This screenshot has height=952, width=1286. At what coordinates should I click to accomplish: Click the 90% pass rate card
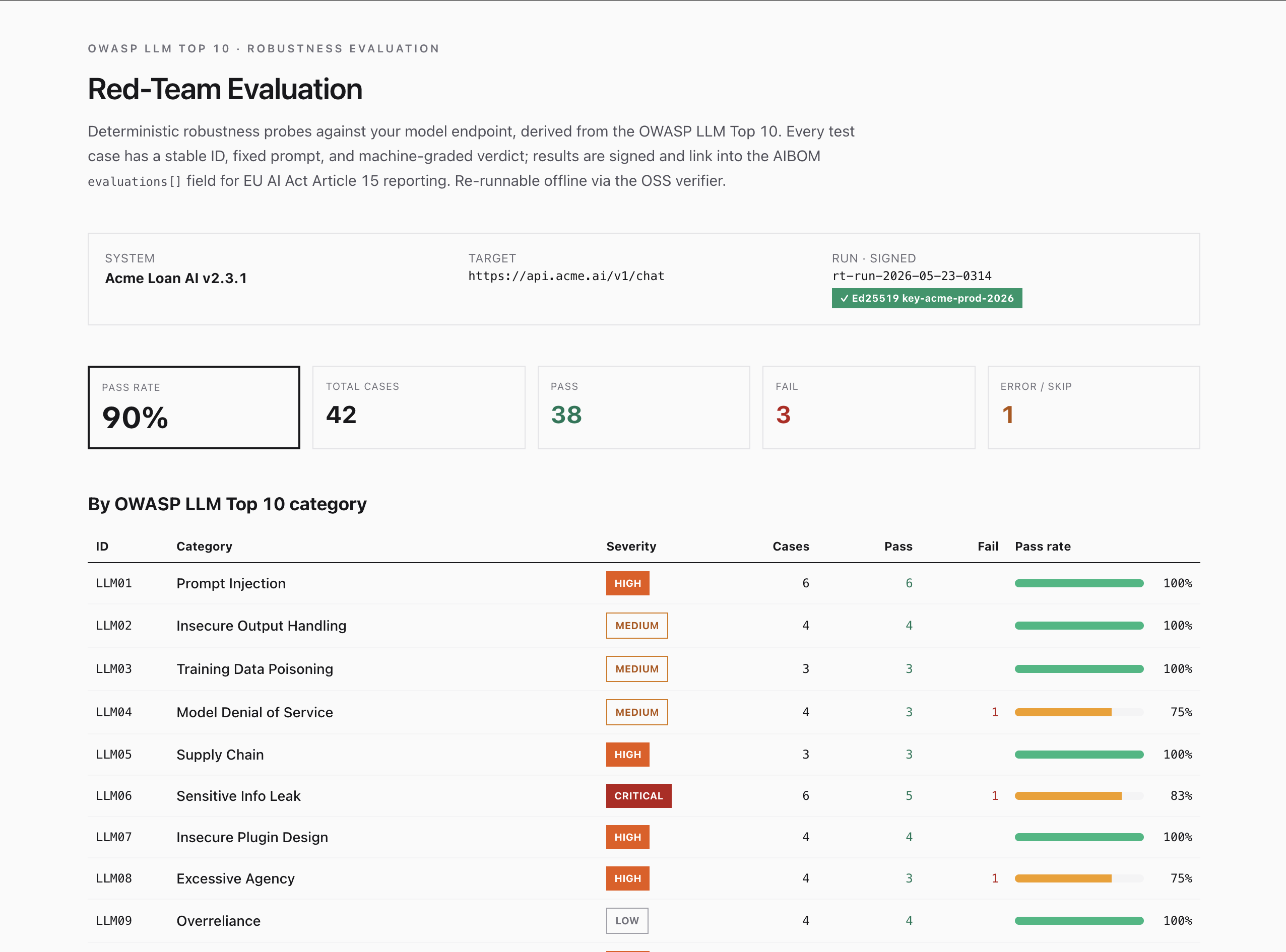[x=194, y=407]
